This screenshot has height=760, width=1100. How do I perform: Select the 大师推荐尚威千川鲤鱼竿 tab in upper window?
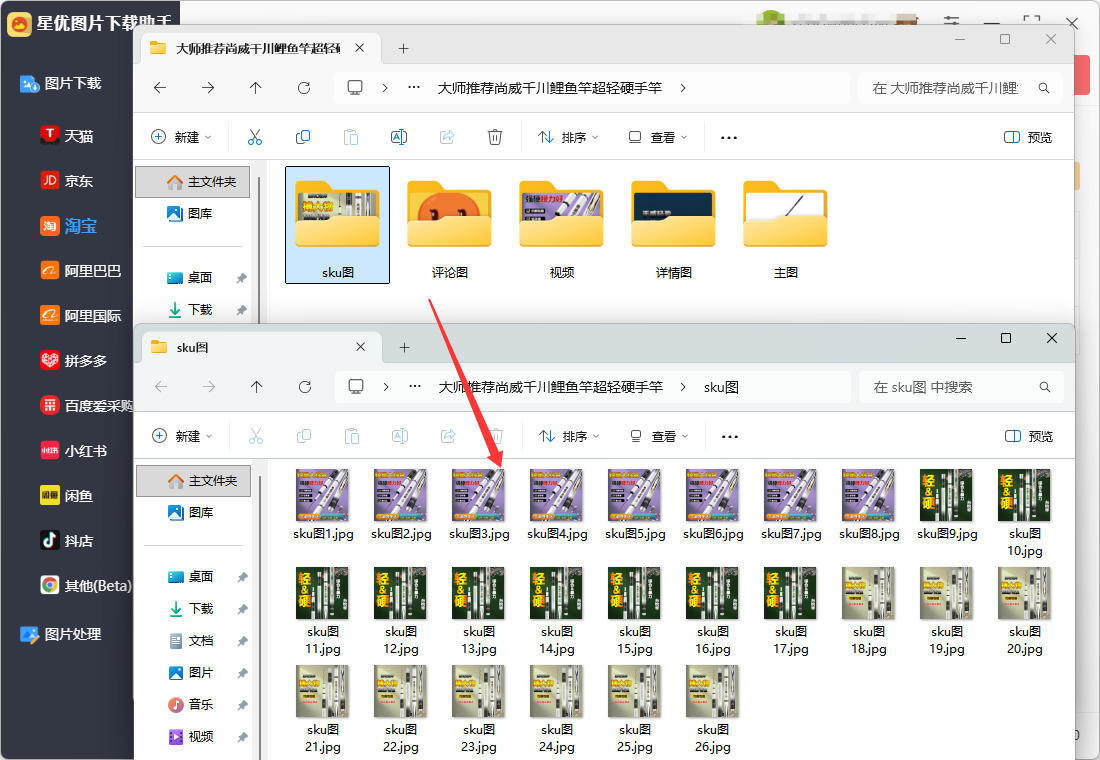coord(260,48)
